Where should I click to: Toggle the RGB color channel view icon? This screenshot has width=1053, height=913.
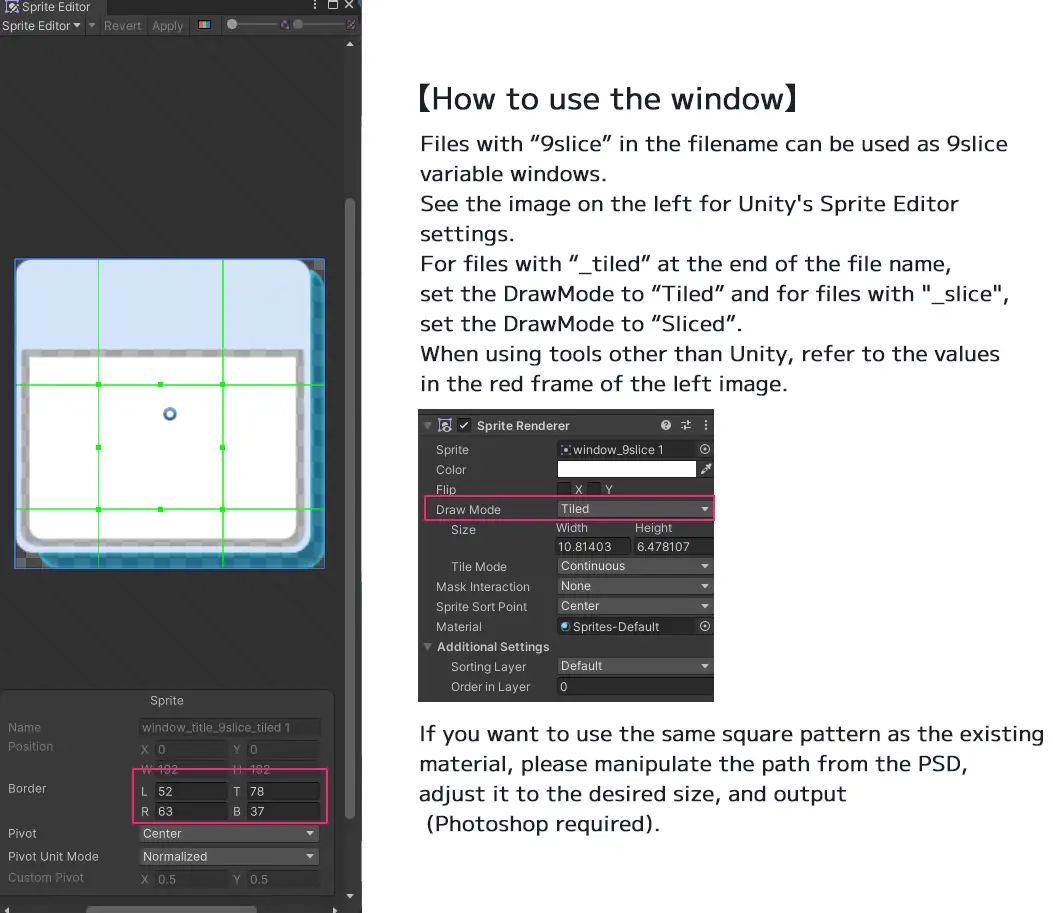pos(204,25)
